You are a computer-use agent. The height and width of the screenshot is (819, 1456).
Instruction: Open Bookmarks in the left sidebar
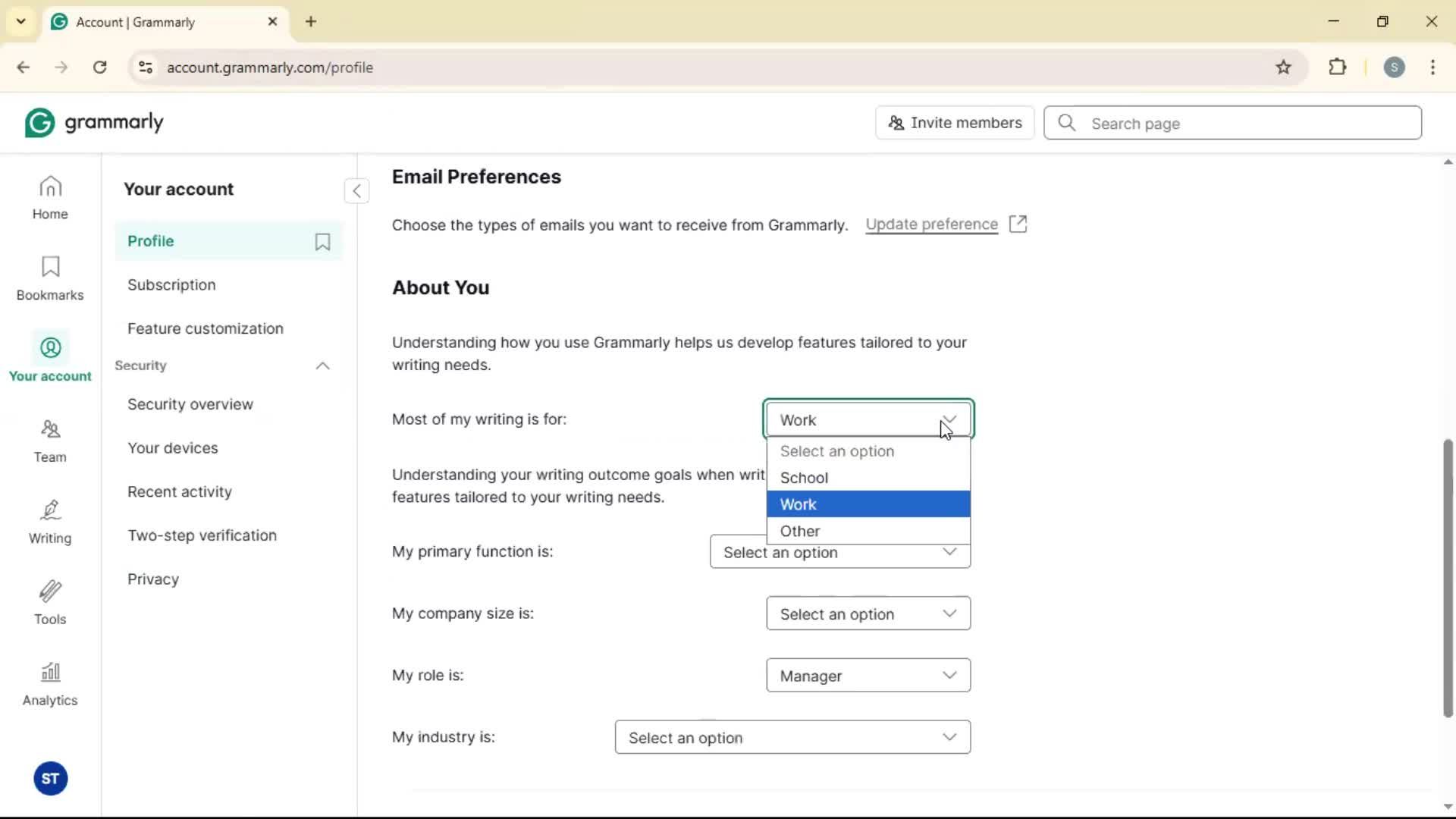coord(50,278)
